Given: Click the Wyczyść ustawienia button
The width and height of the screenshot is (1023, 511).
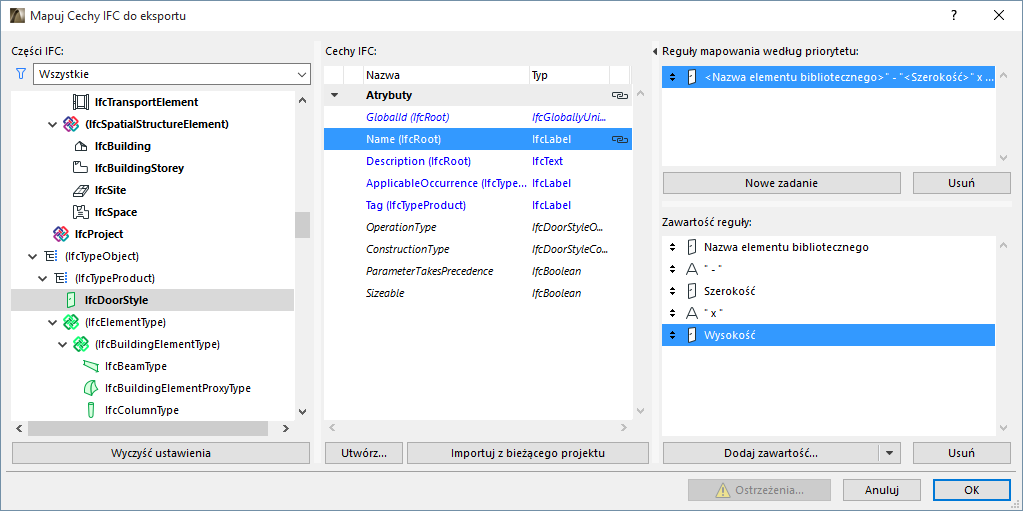Looking at the screenshot, I should [160, 453].
